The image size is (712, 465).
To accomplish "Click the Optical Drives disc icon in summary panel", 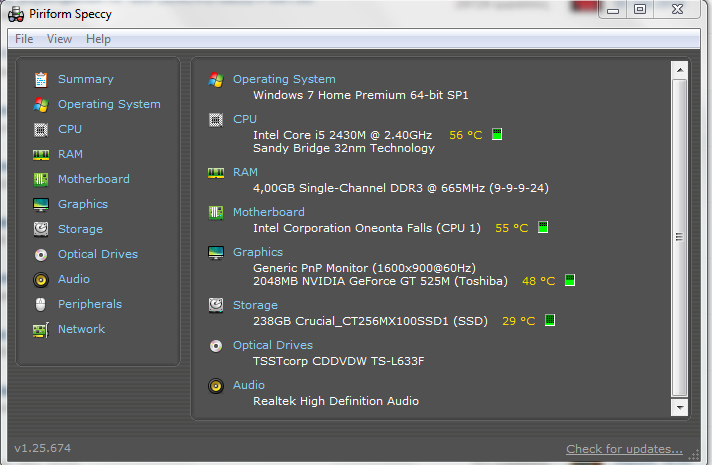I will coord(216,346).
